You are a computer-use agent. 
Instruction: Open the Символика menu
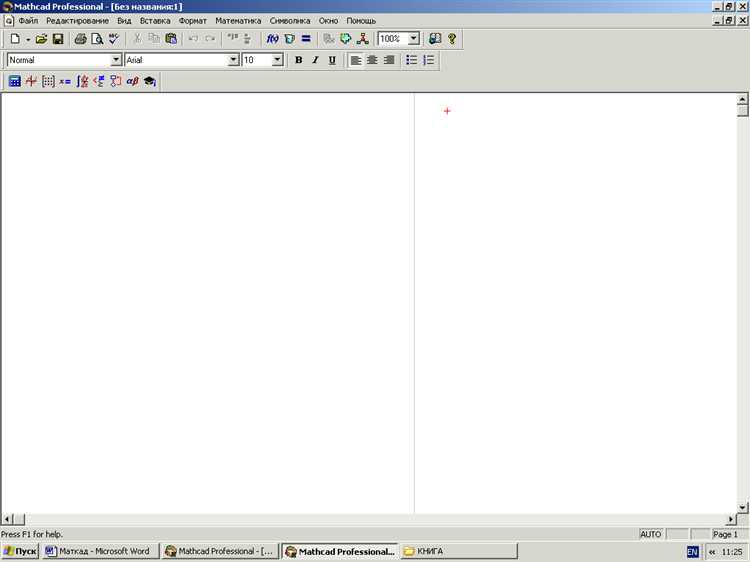click(290, 21)
